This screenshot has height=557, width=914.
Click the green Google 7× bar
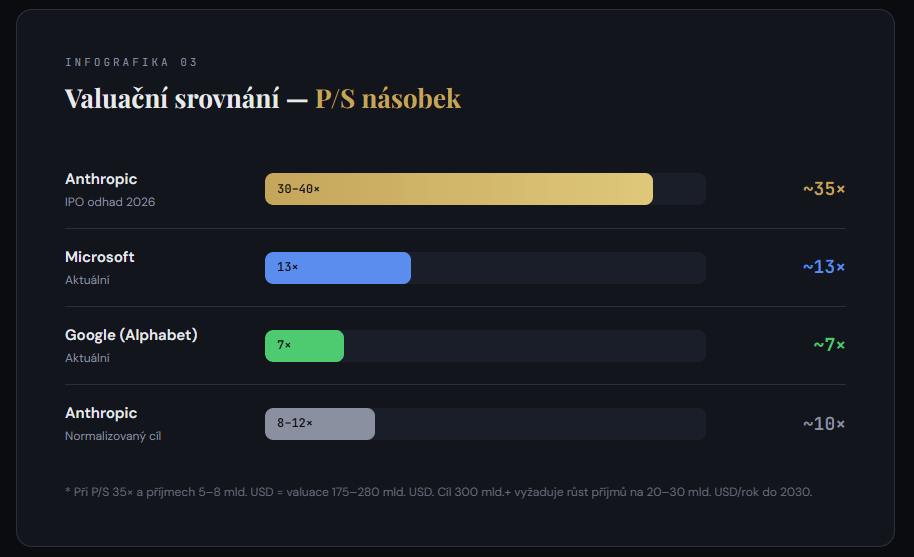[x=304, y=346]
